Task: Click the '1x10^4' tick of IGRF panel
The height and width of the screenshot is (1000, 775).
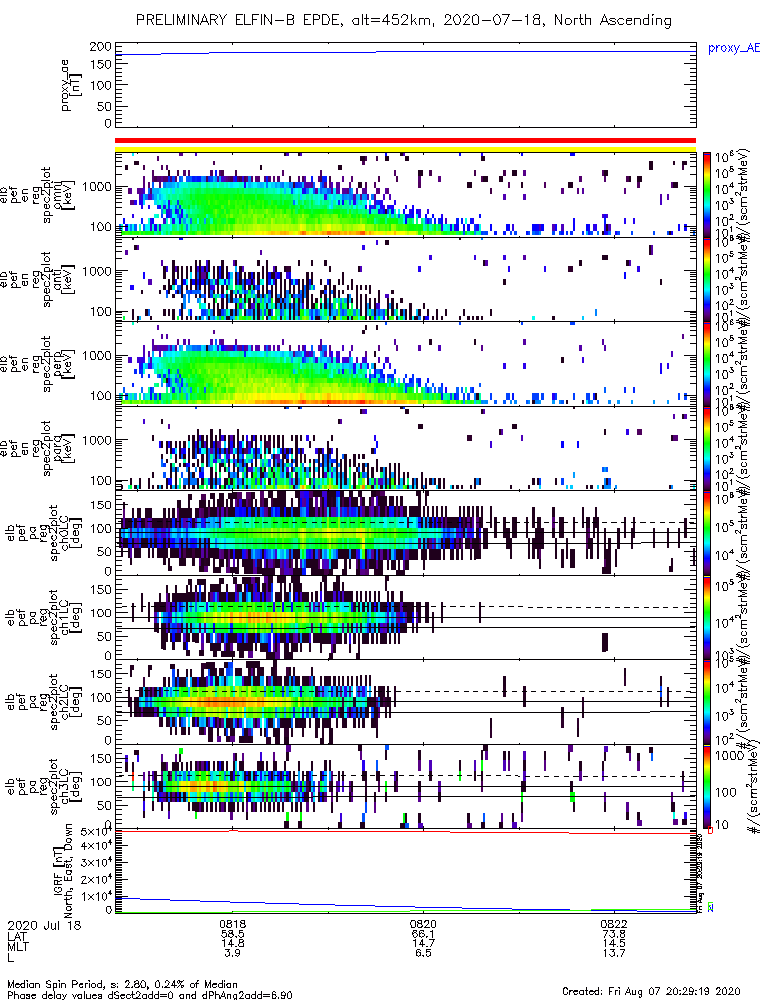Action: tap(96, 896)
